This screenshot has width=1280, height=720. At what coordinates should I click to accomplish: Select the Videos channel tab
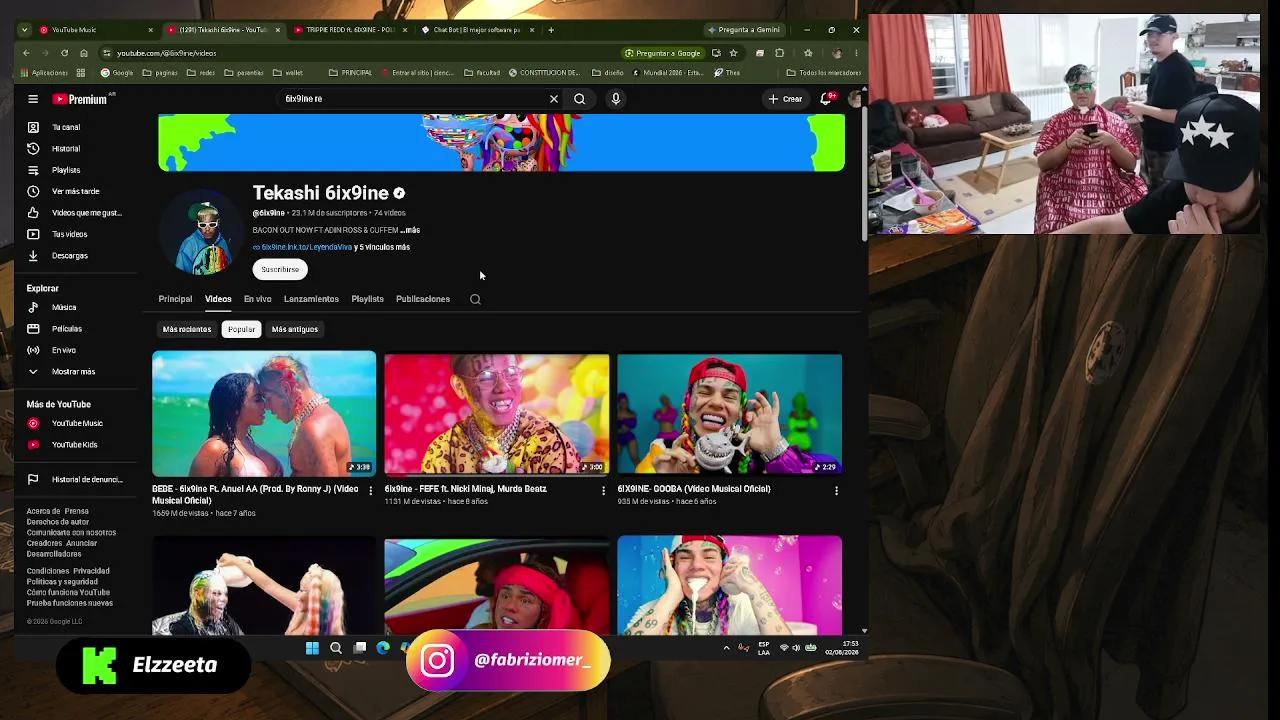[218, 299]
